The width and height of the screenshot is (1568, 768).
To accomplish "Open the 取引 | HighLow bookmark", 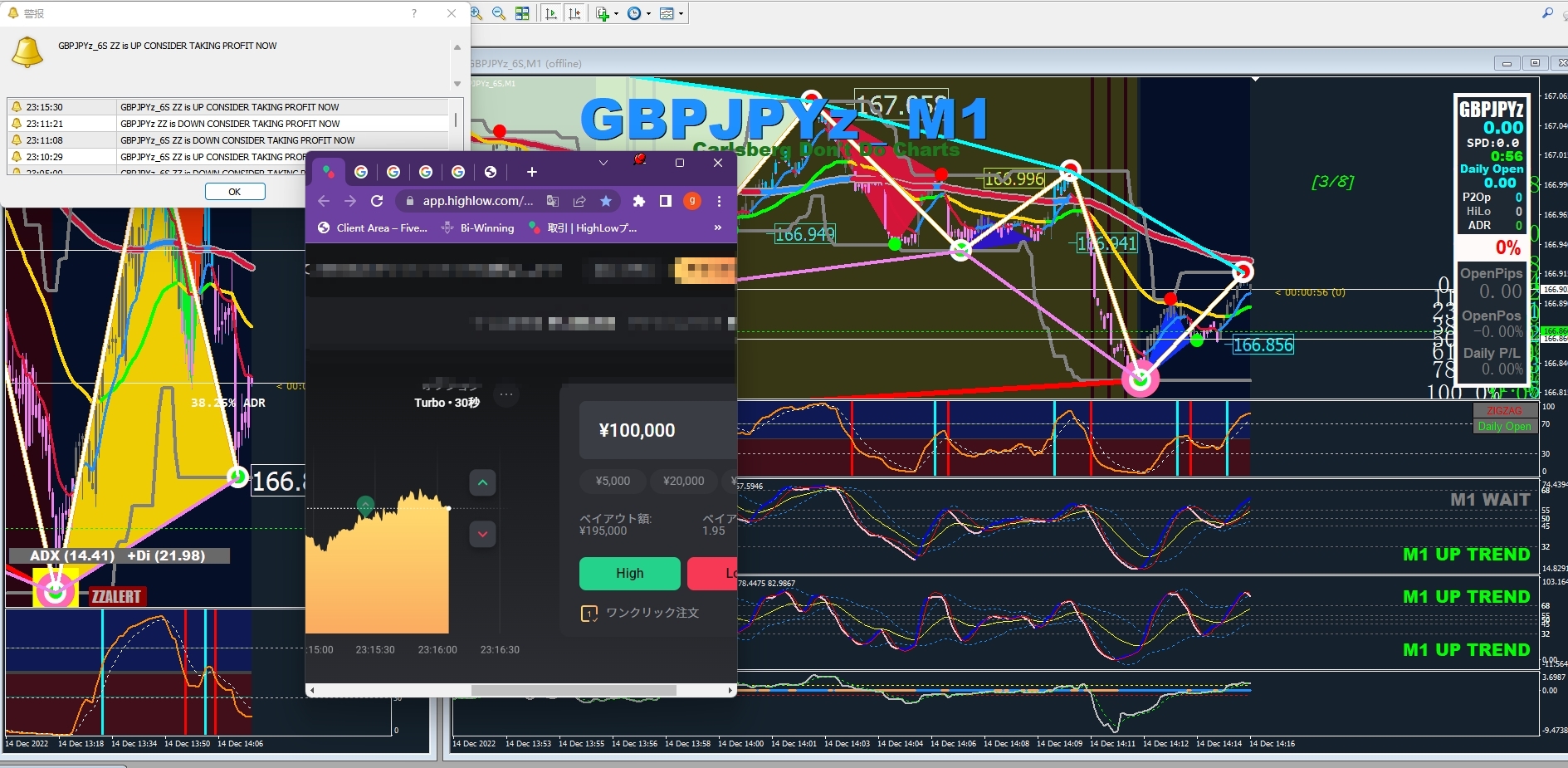I will click(x=584, y=227).
